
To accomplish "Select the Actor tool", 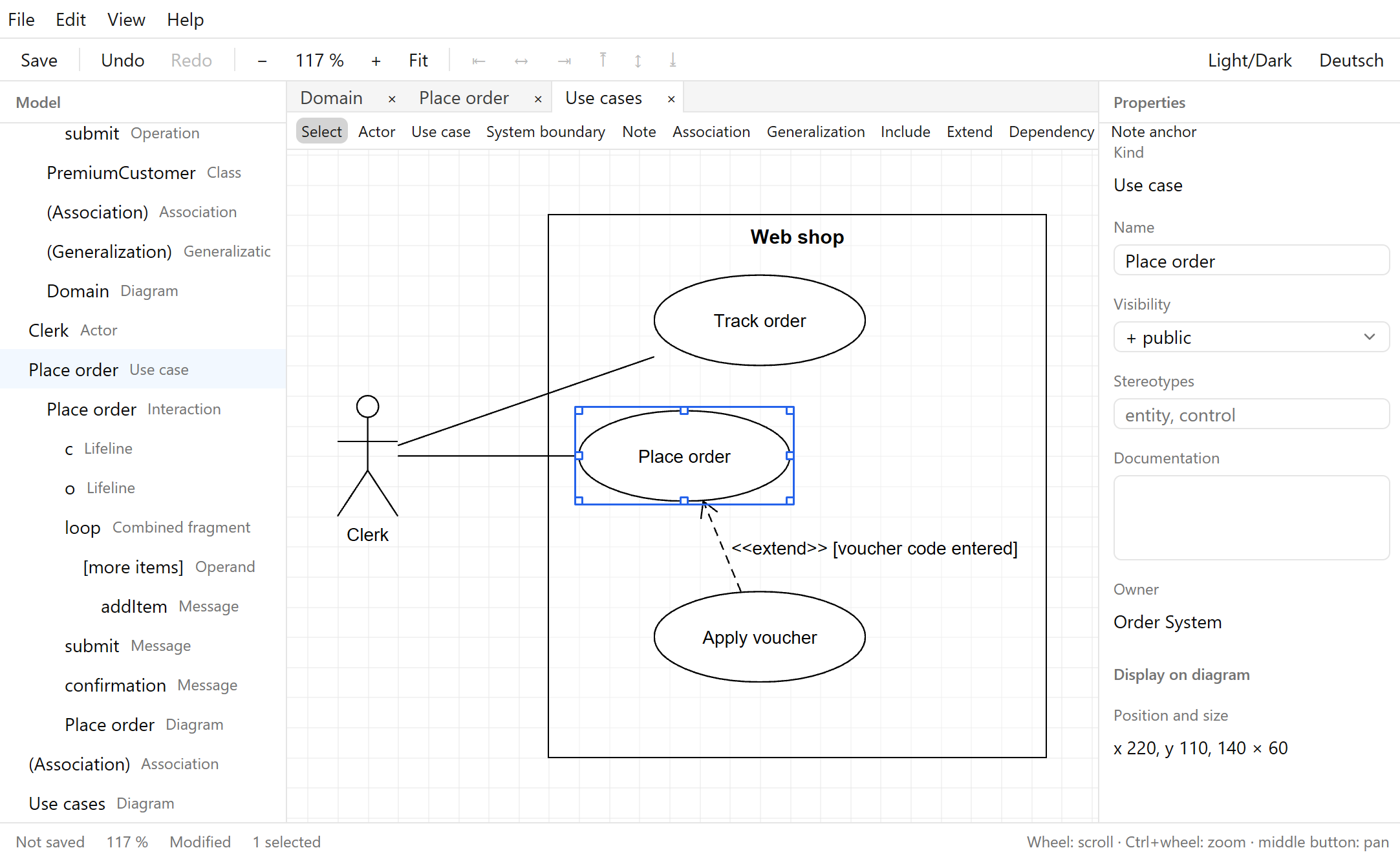I will coord(376,132).
